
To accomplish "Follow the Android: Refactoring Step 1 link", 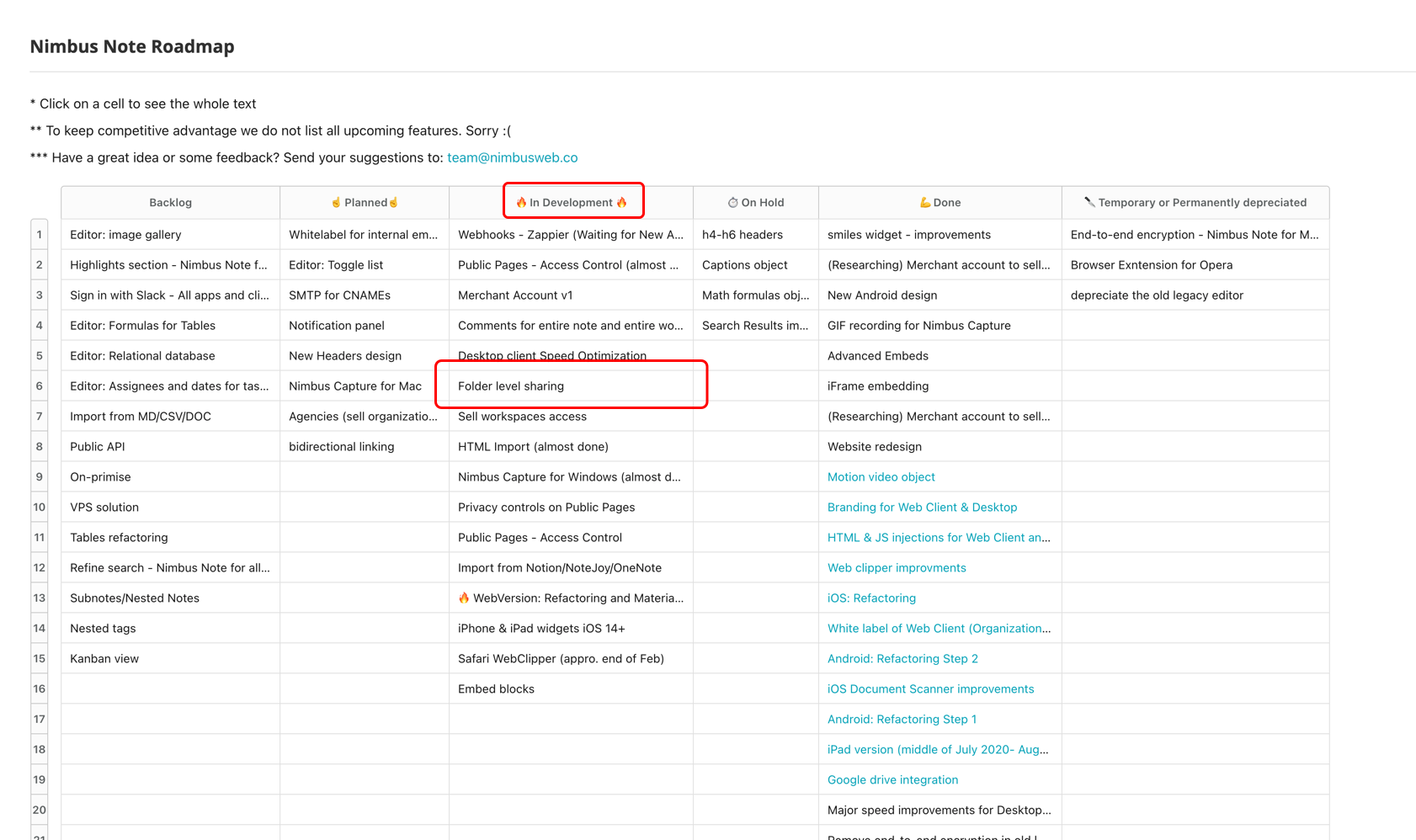I will (902, 720).
